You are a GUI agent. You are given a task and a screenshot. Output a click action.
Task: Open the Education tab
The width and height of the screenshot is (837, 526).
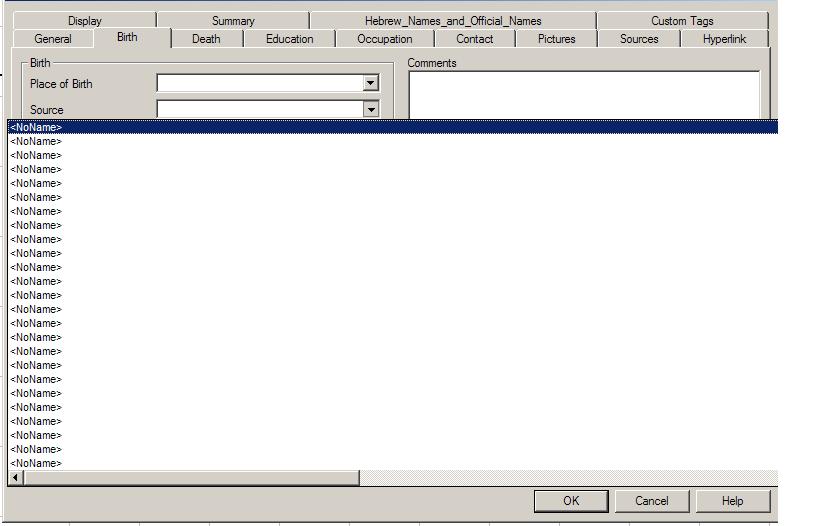pos(290,39)
